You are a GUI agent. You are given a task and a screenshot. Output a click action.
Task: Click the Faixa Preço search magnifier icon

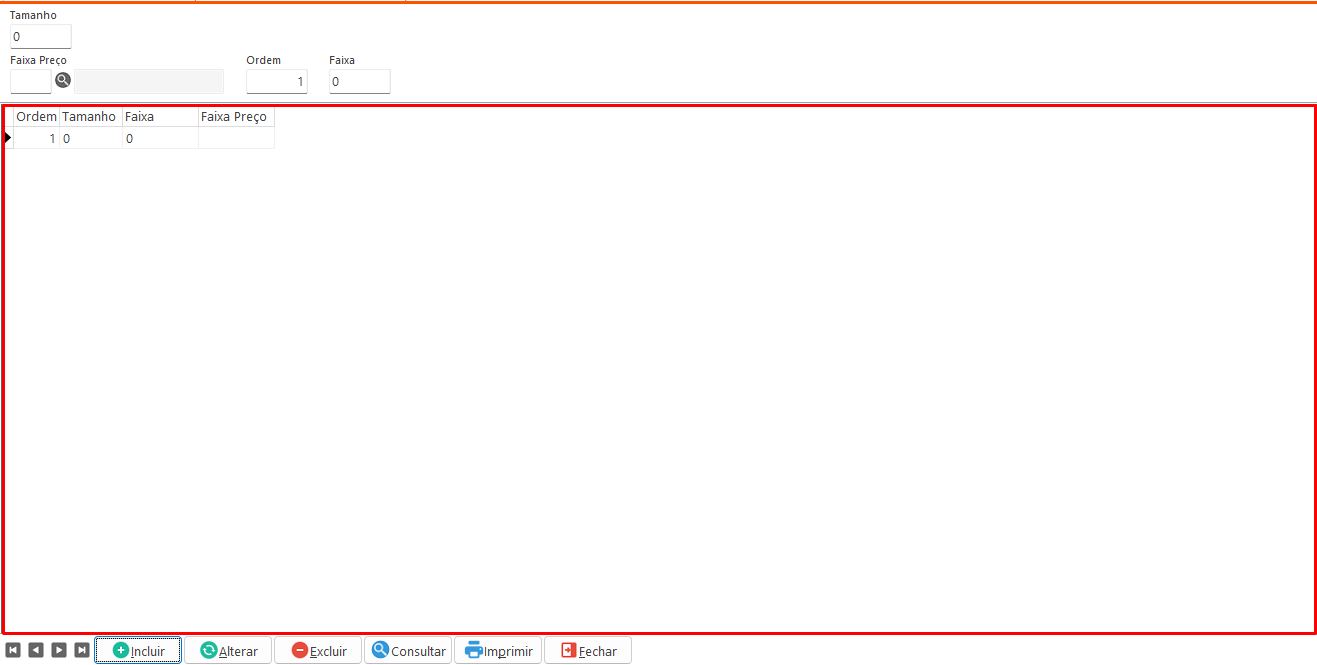63,81
